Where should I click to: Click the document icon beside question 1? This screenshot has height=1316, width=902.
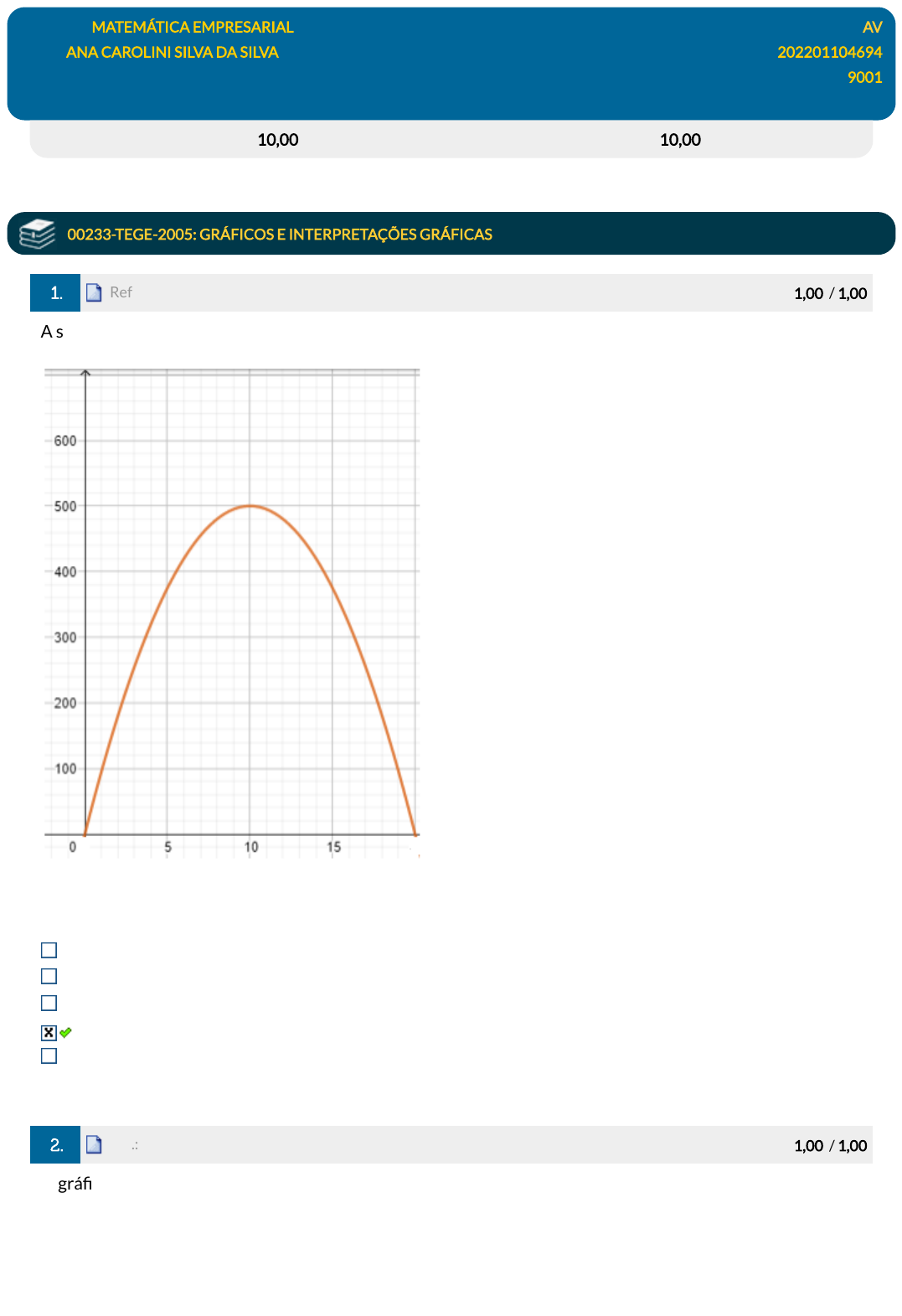tap(94, 292)
